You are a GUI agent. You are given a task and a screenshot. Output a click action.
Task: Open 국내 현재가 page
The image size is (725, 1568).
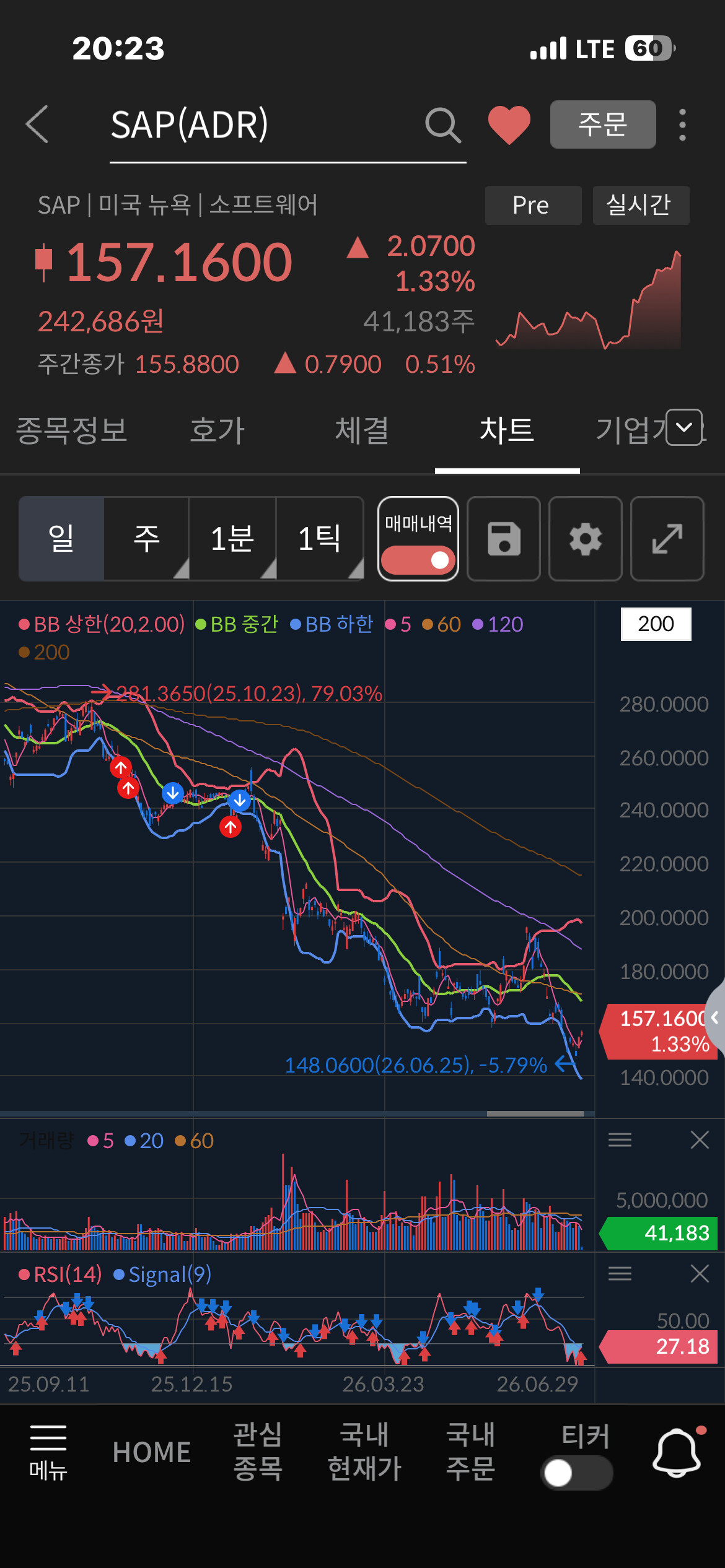click(364, 1452)
